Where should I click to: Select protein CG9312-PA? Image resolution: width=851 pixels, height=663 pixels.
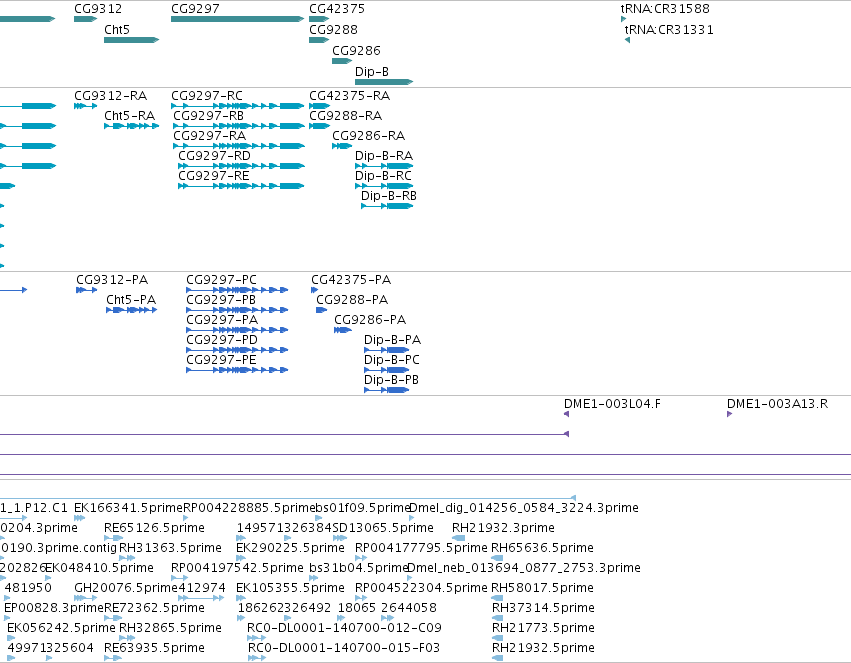112,280
